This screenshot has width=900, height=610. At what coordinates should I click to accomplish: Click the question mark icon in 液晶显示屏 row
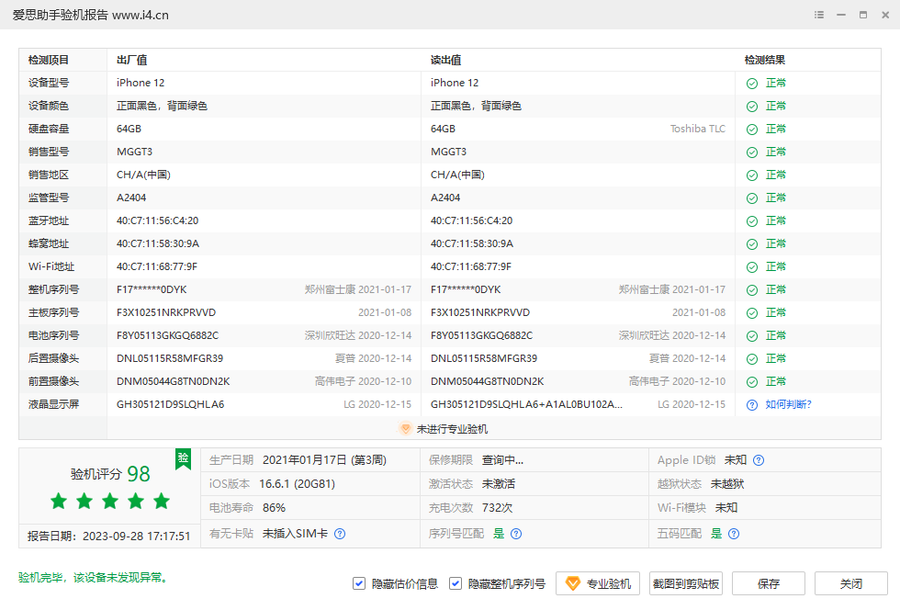tap(752, 405)
